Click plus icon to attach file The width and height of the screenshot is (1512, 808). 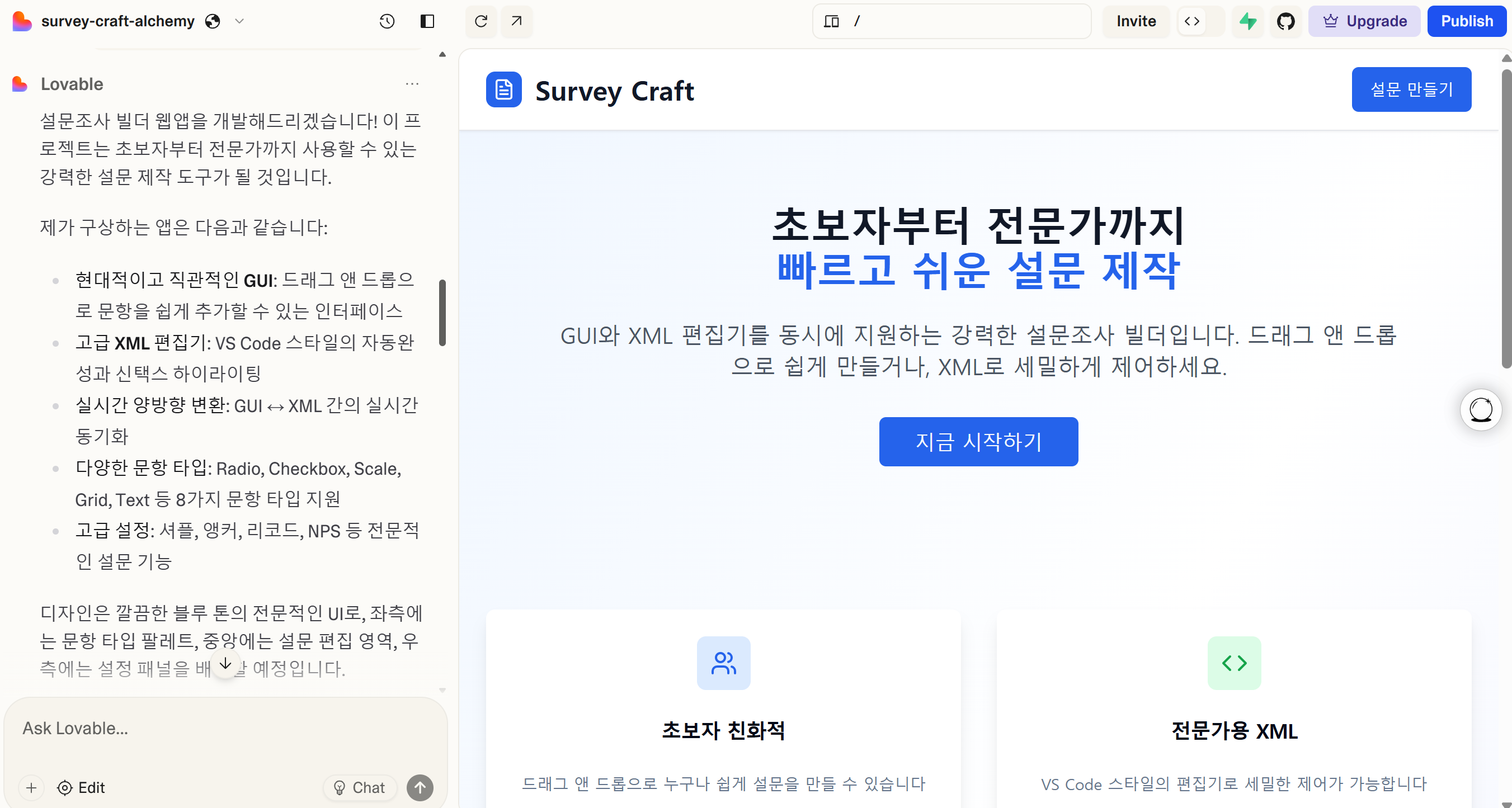point(32,787)
